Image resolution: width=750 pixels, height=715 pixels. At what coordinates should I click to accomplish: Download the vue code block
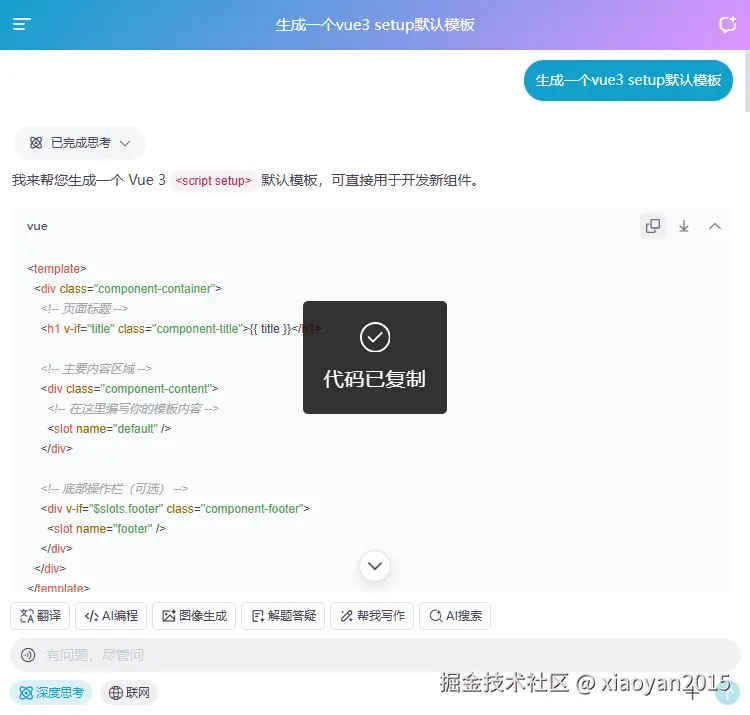[x=684, y=226]
